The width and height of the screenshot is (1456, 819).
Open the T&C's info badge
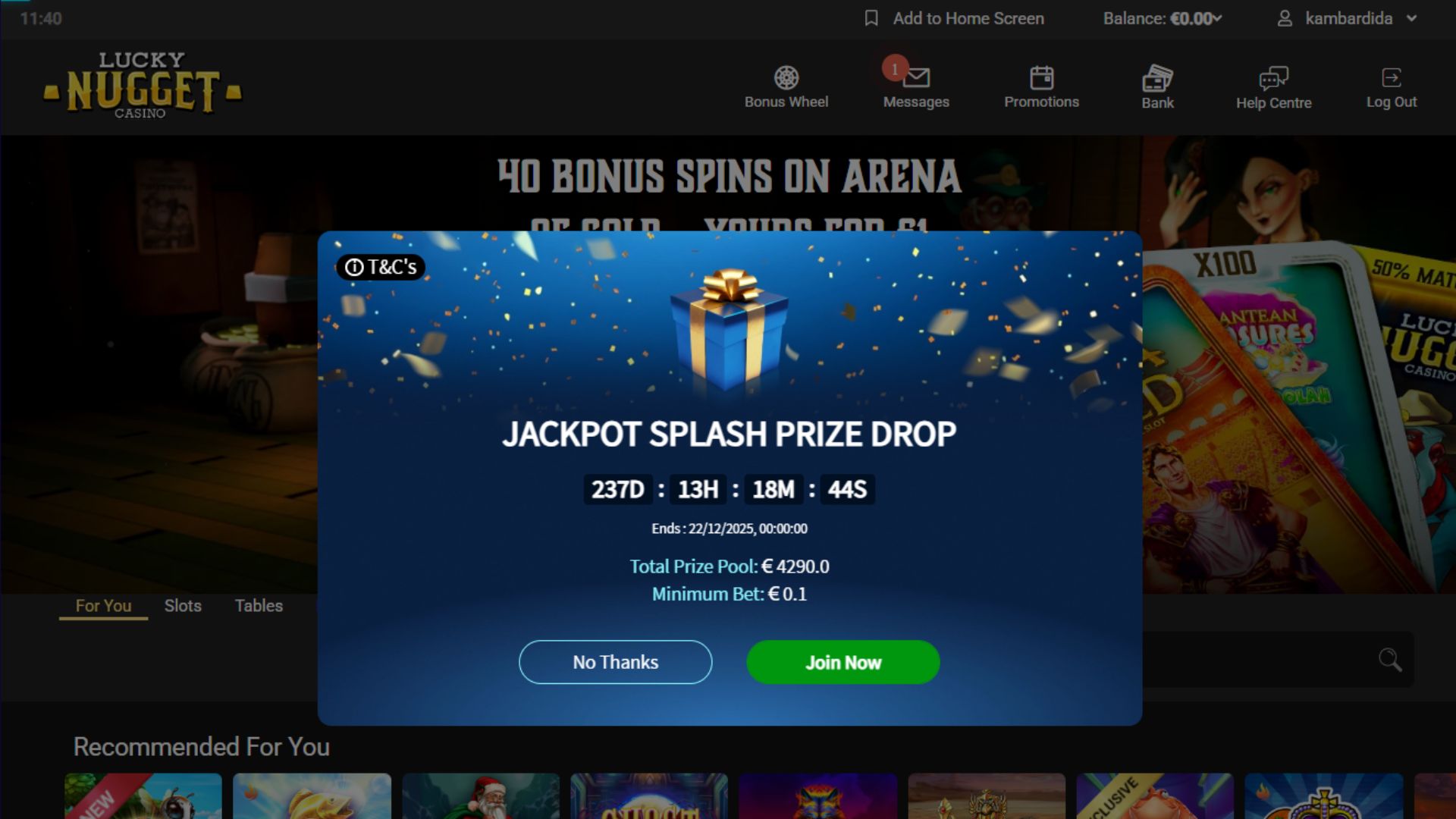coord(381,267)
